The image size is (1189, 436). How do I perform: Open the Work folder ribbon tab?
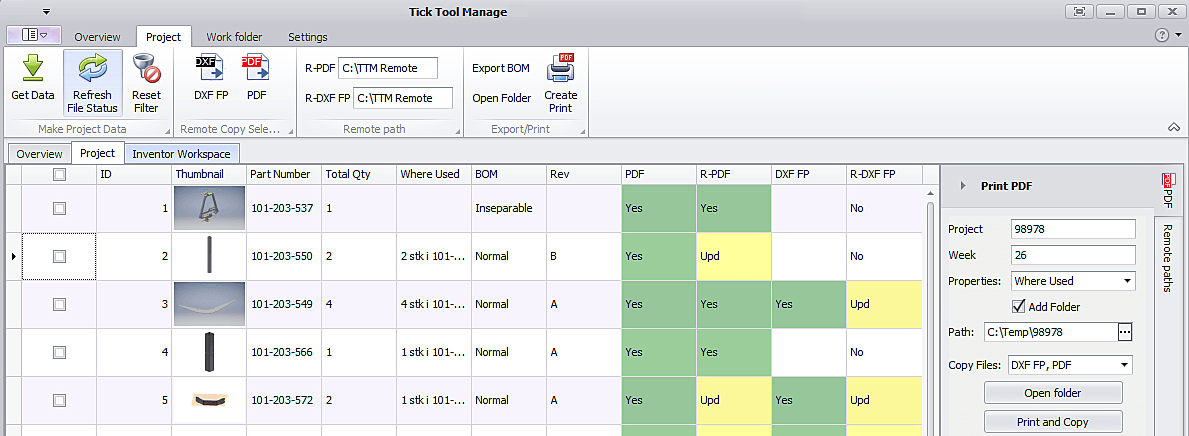(234, 37)
